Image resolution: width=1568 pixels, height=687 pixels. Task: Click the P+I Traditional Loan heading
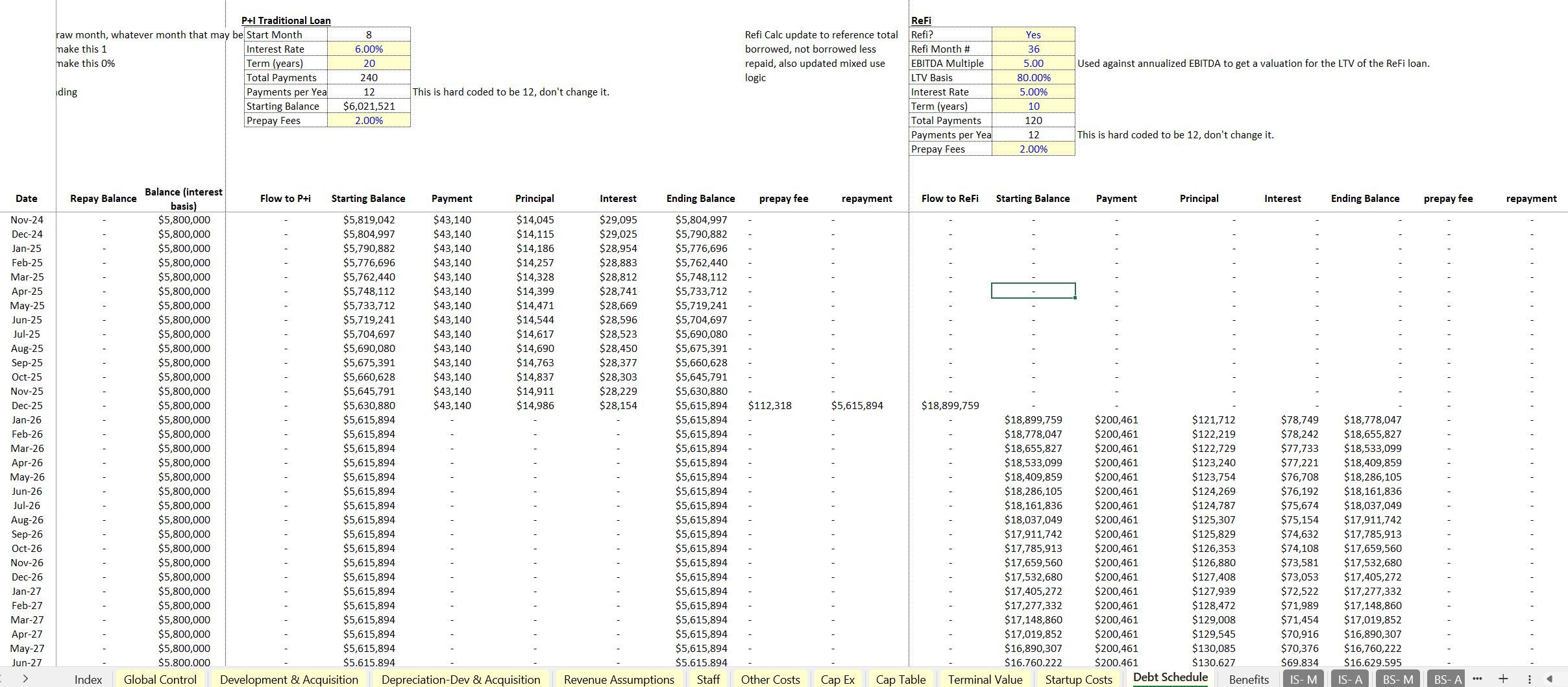286,20
